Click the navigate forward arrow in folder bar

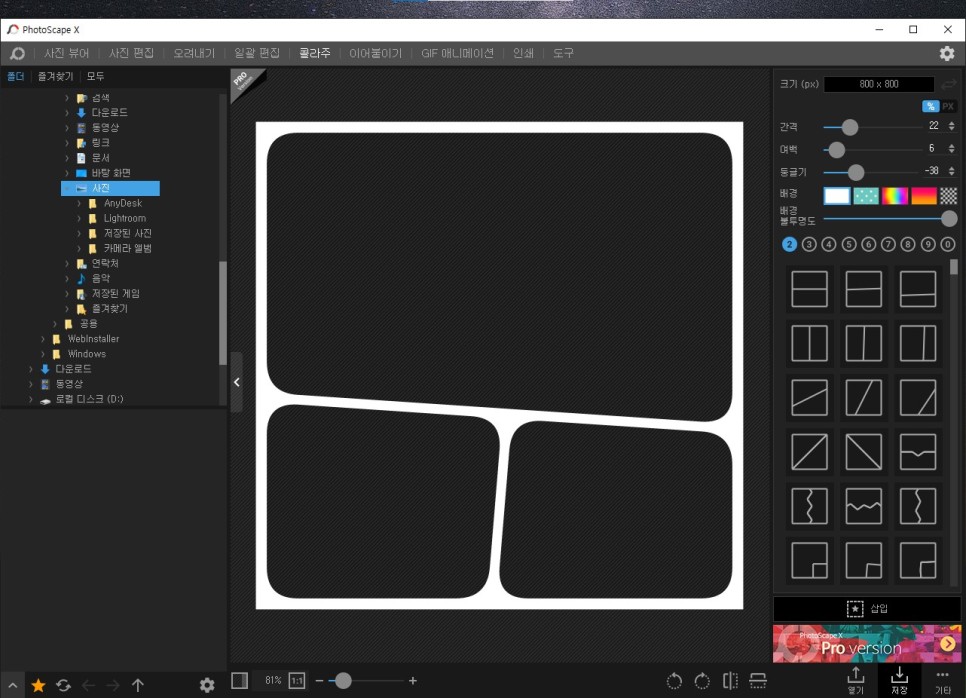(x=113, y=685)
